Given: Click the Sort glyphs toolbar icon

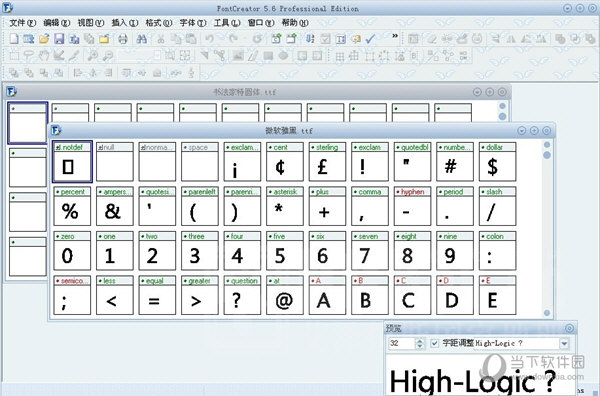Looking at the screenshot, I should tap(310, 39).
